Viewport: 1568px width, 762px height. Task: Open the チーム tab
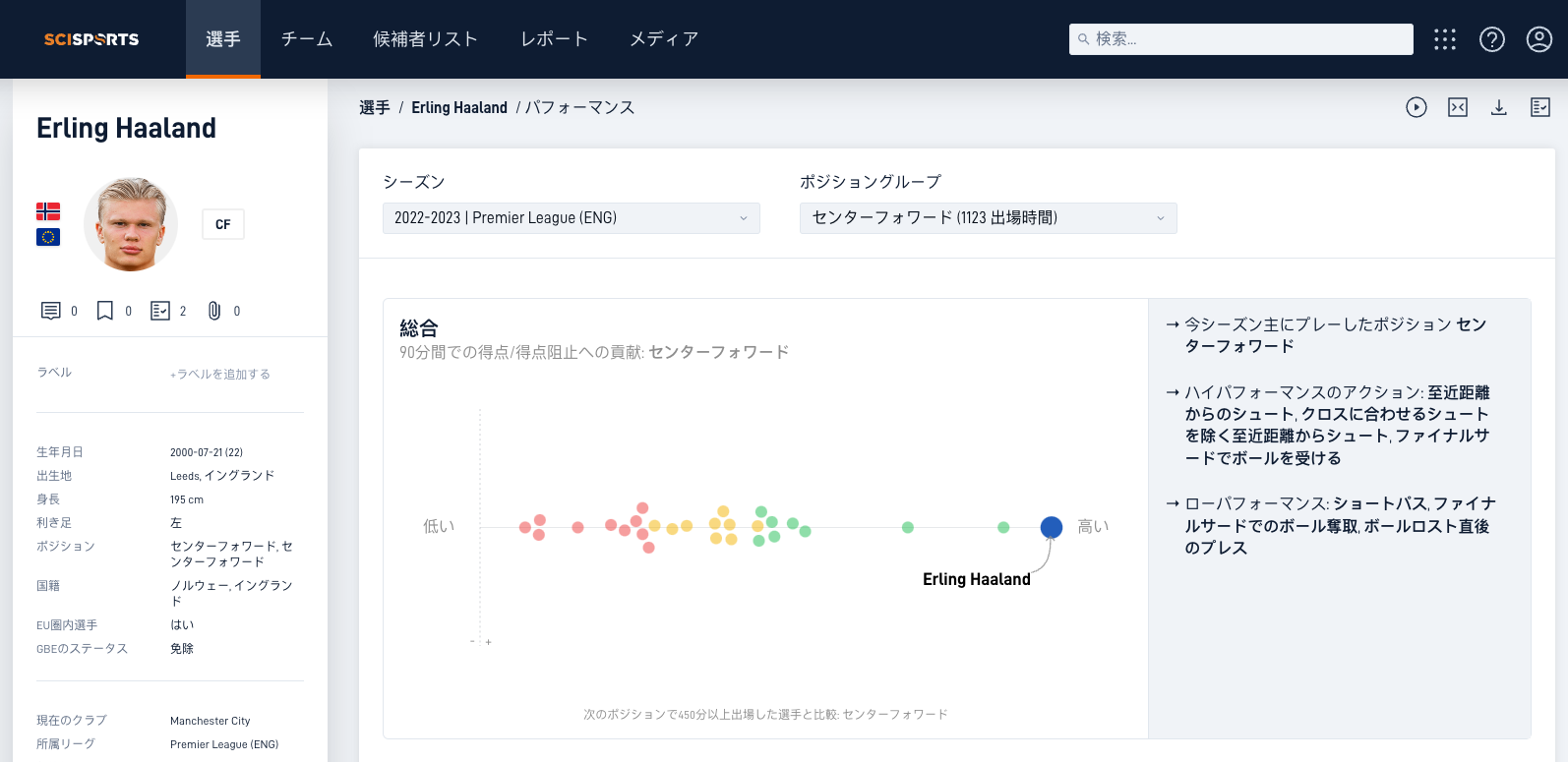coord(307,39)
